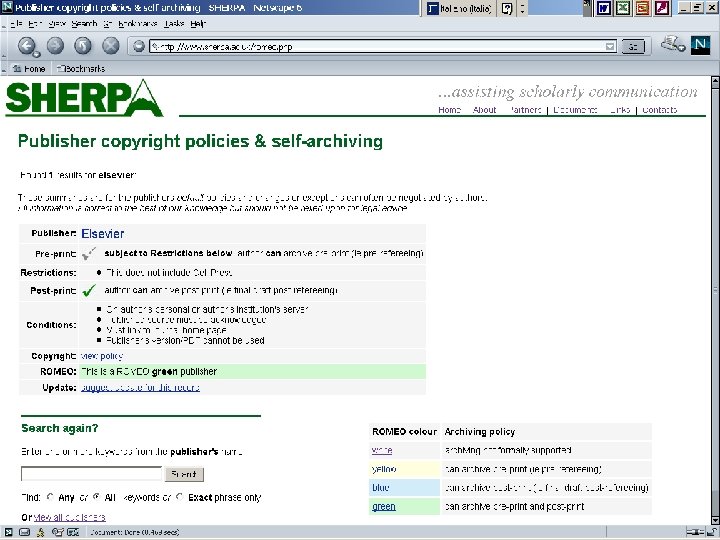Screen dimensions: 720x540
Task: Click the SHERPA logo
Action: pos(84,98)
